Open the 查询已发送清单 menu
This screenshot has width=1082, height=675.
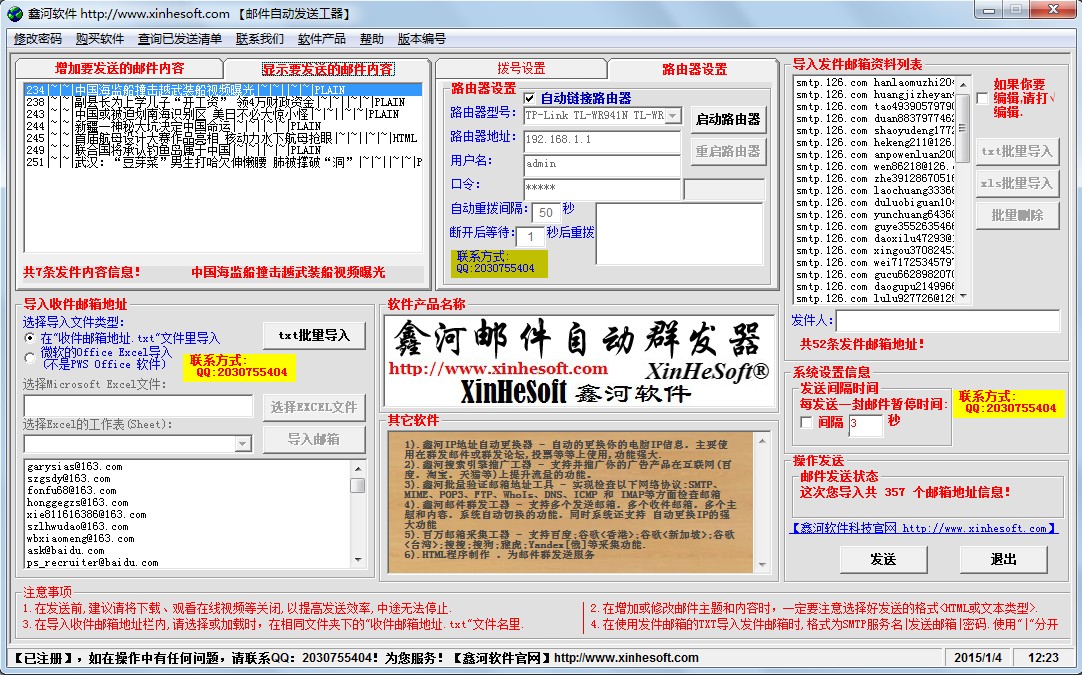pyautogui.click(x=180, y=39)
